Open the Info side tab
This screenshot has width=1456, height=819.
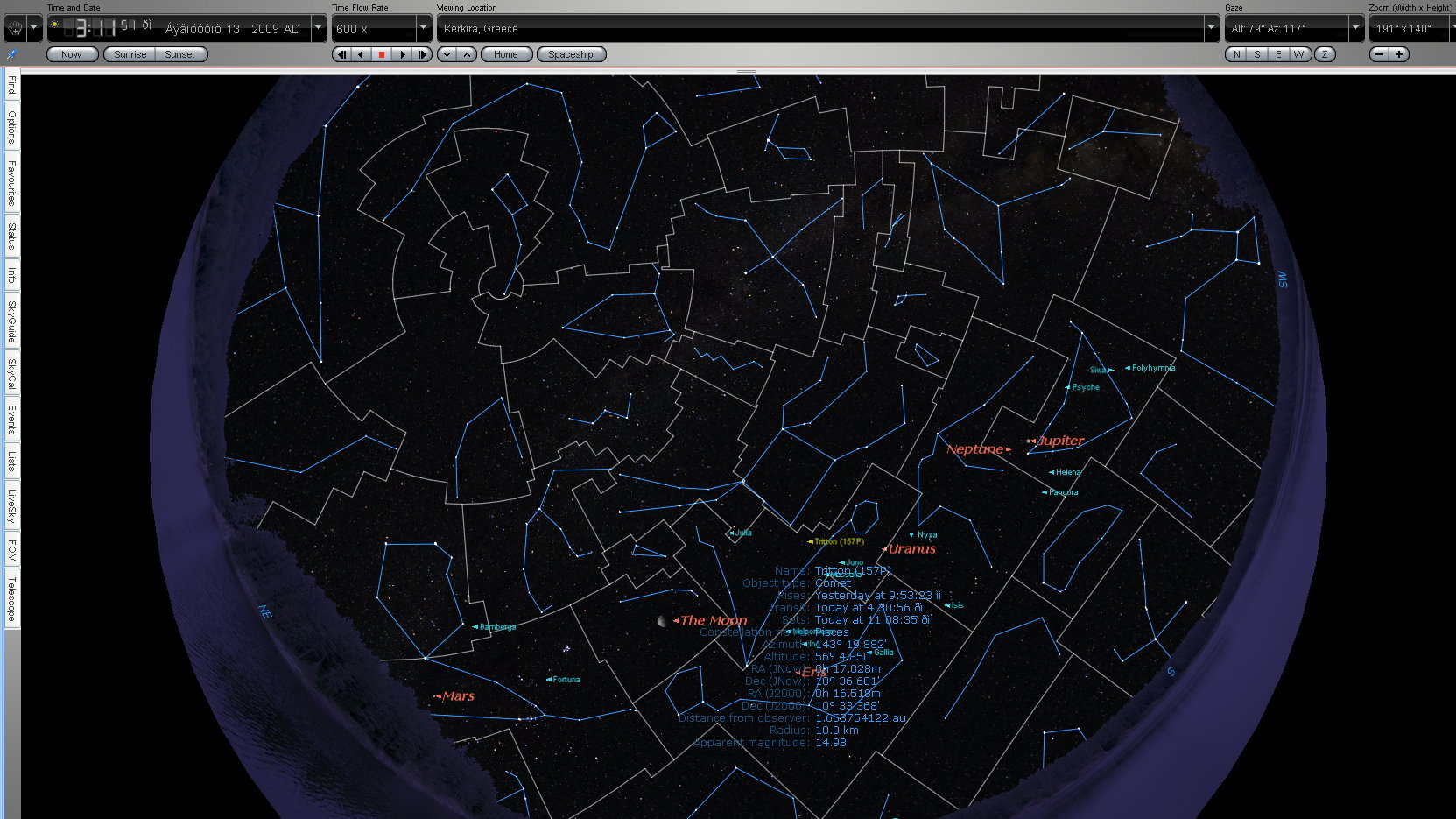point(11,276)
